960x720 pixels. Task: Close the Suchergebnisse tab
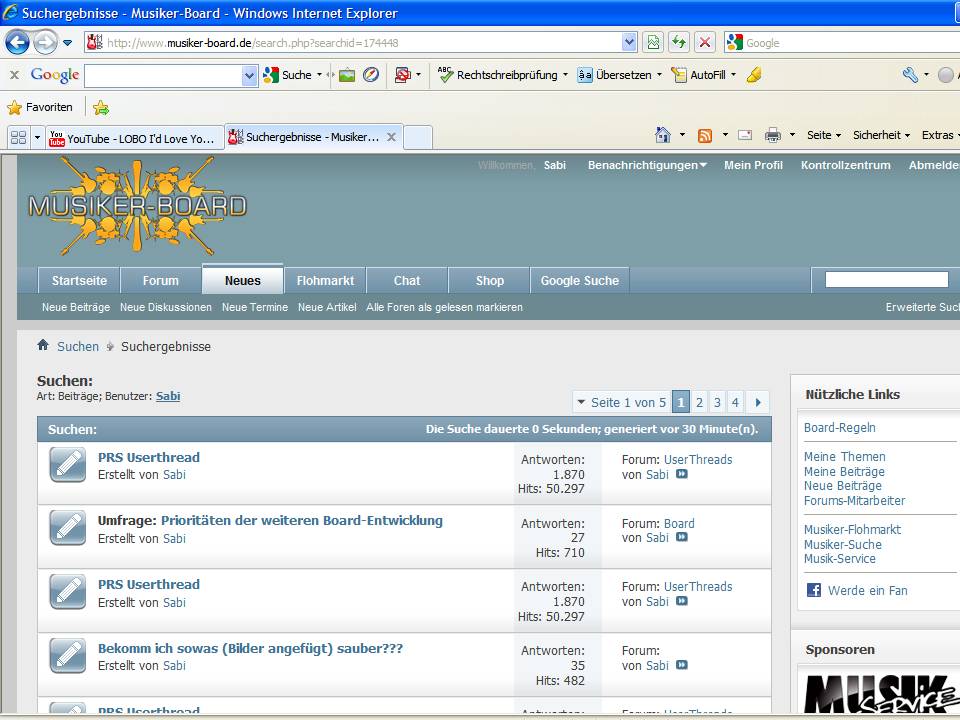391,137
